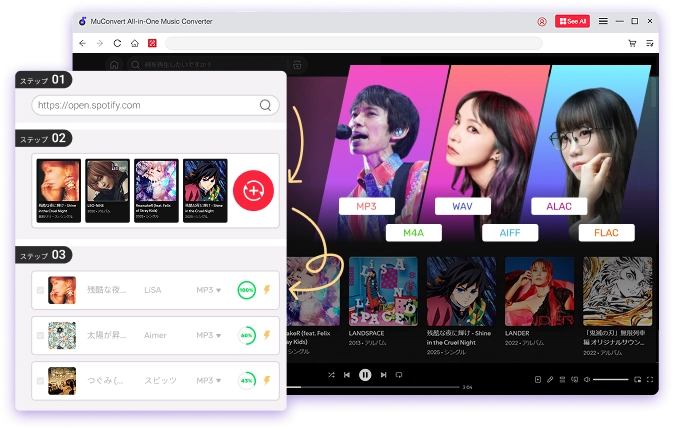
Task: Reload the page with refresh icon
Action: [117, 43]
